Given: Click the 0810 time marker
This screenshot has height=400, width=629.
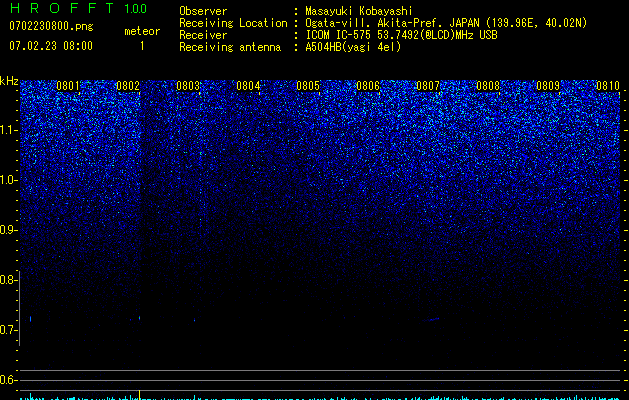Looking at the screenshot, I should click(x=608, y=86).
